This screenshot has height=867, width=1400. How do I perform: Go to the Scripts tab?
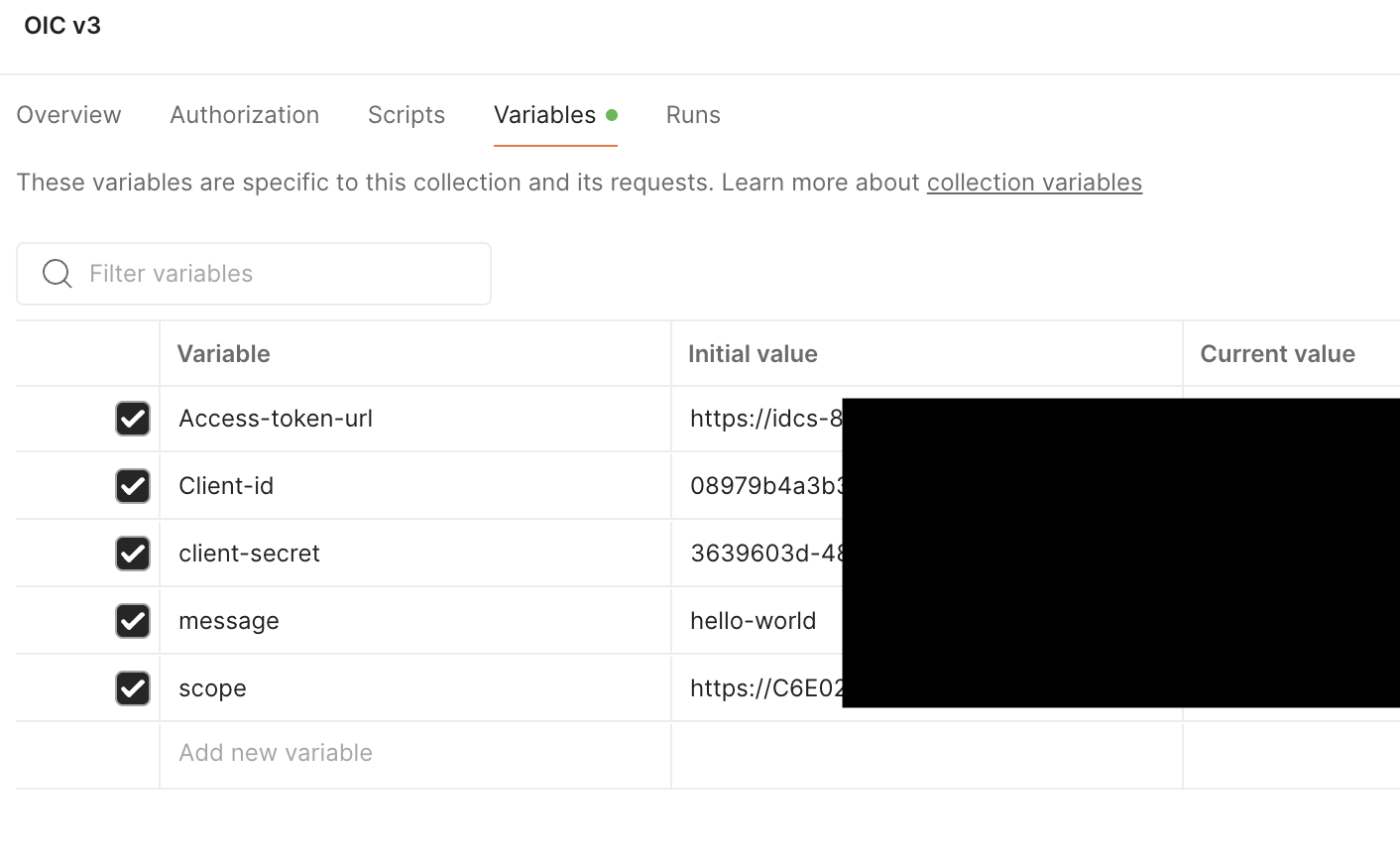(407, 115)
